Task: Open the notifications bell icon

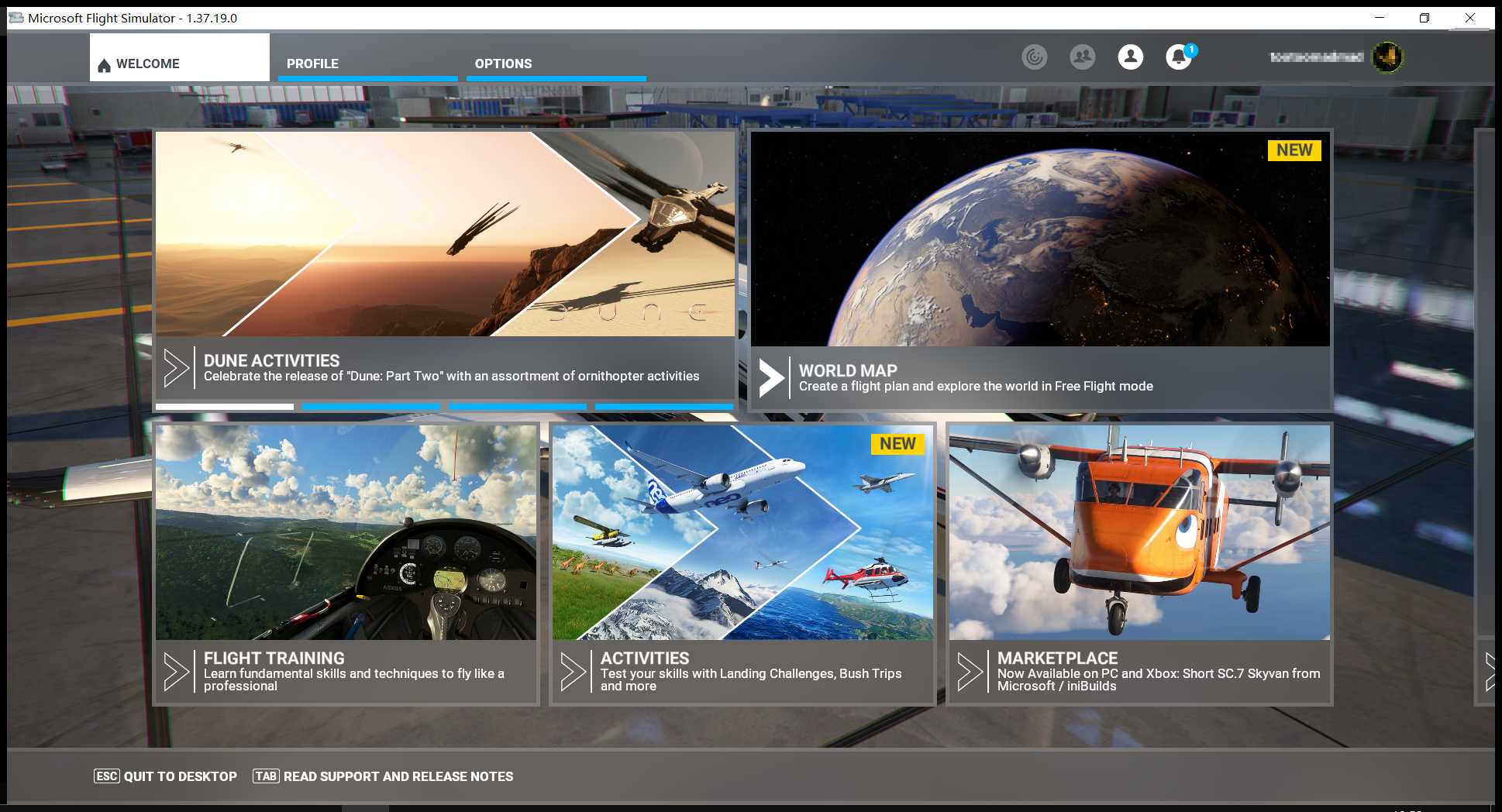Action: pos(1180,57)
